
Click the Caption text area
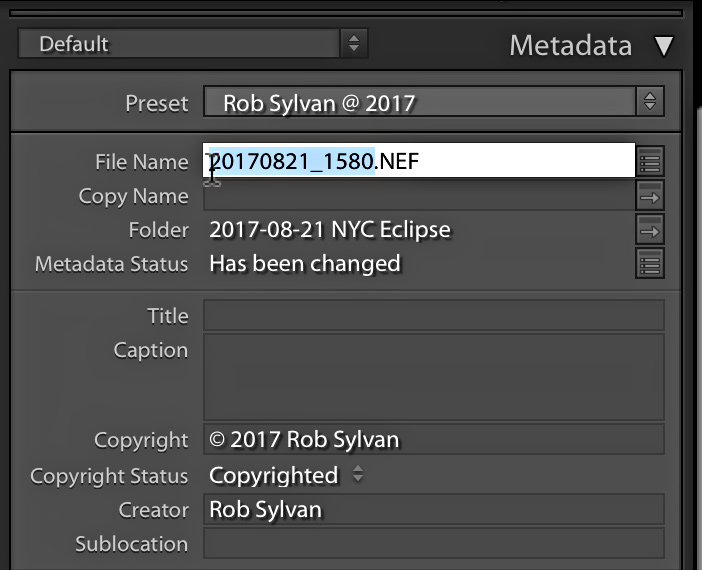434,377
